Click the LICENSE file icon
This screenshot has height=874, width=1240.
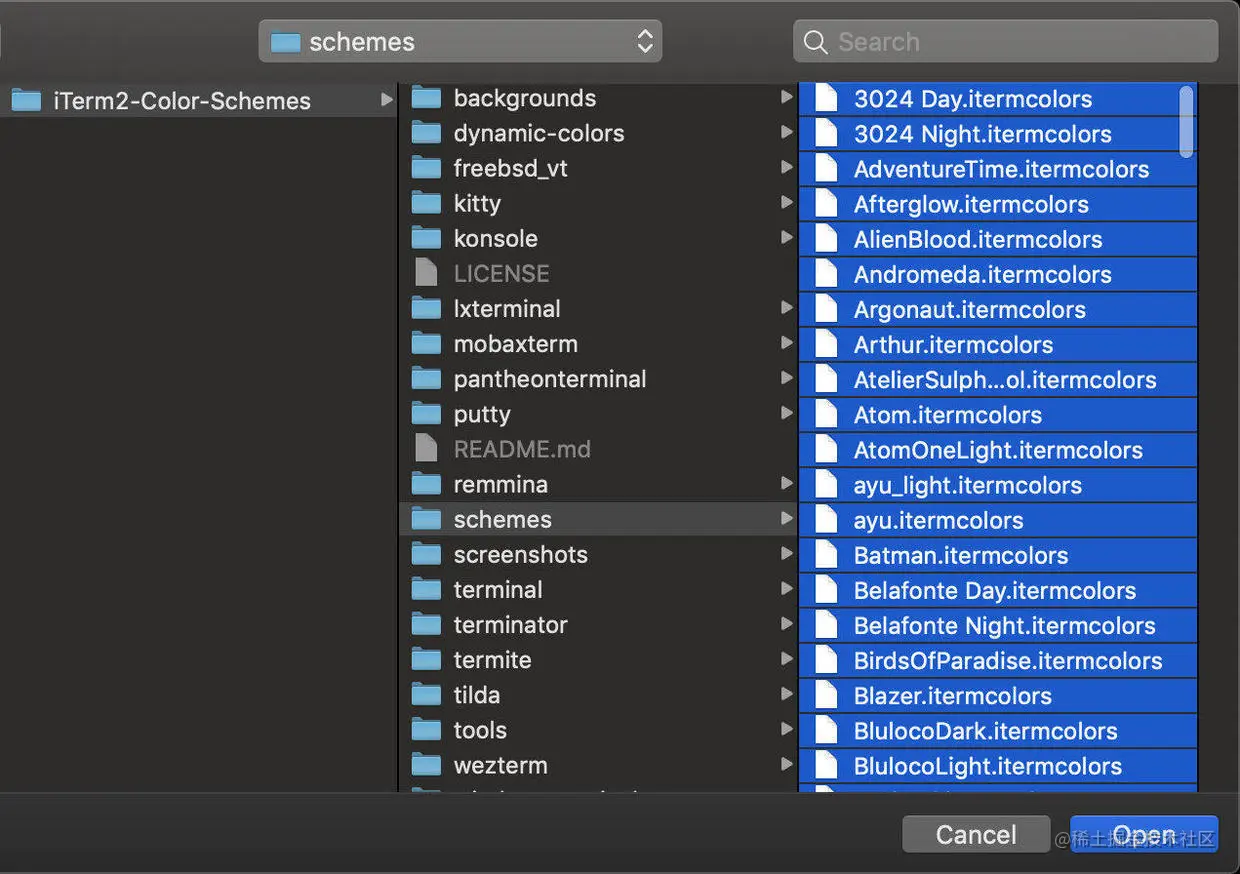(427, 273)
